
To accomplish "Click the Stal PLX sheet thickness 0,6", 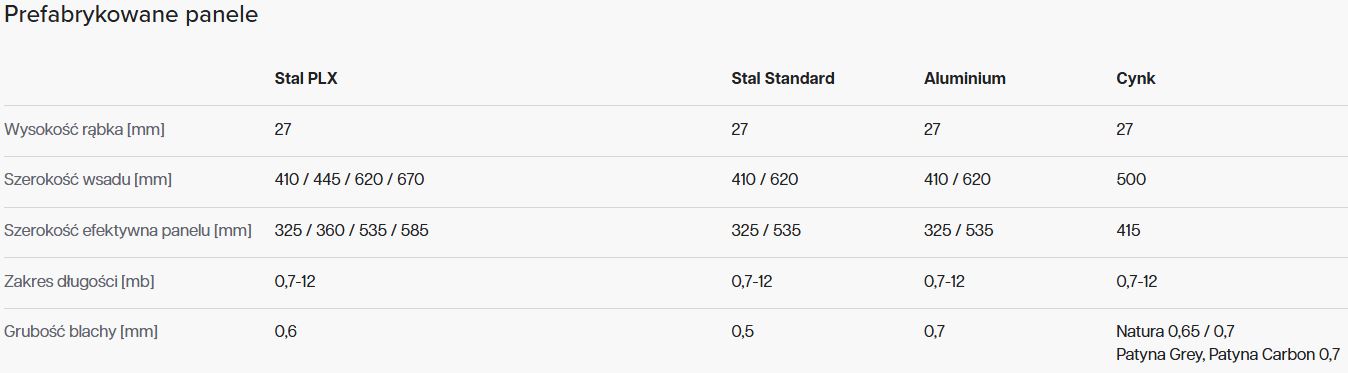I will [x=285, y=331].
